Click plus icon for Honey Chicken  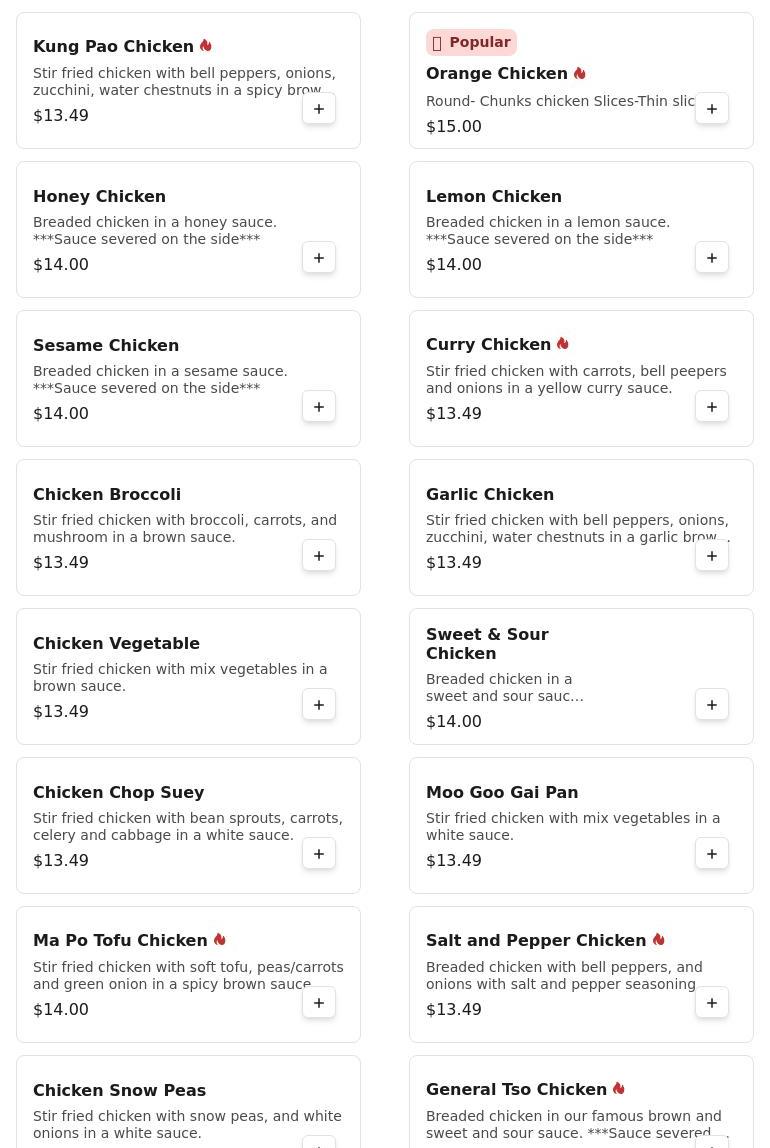[319, 258]
